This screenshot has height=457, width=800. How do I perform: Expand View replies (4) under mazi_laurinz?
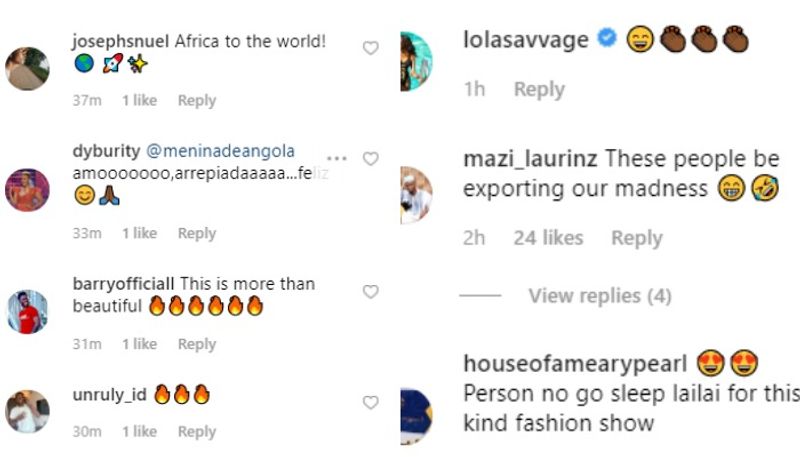pyautogui.click(x=598, y=296)
